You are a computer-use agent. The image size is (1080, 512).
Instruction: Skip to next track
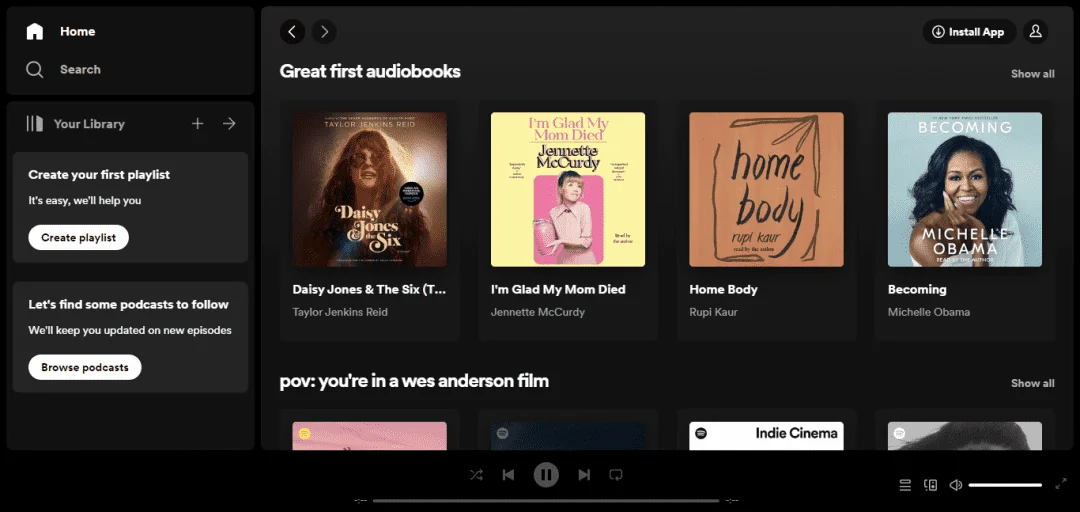(584, 475)
